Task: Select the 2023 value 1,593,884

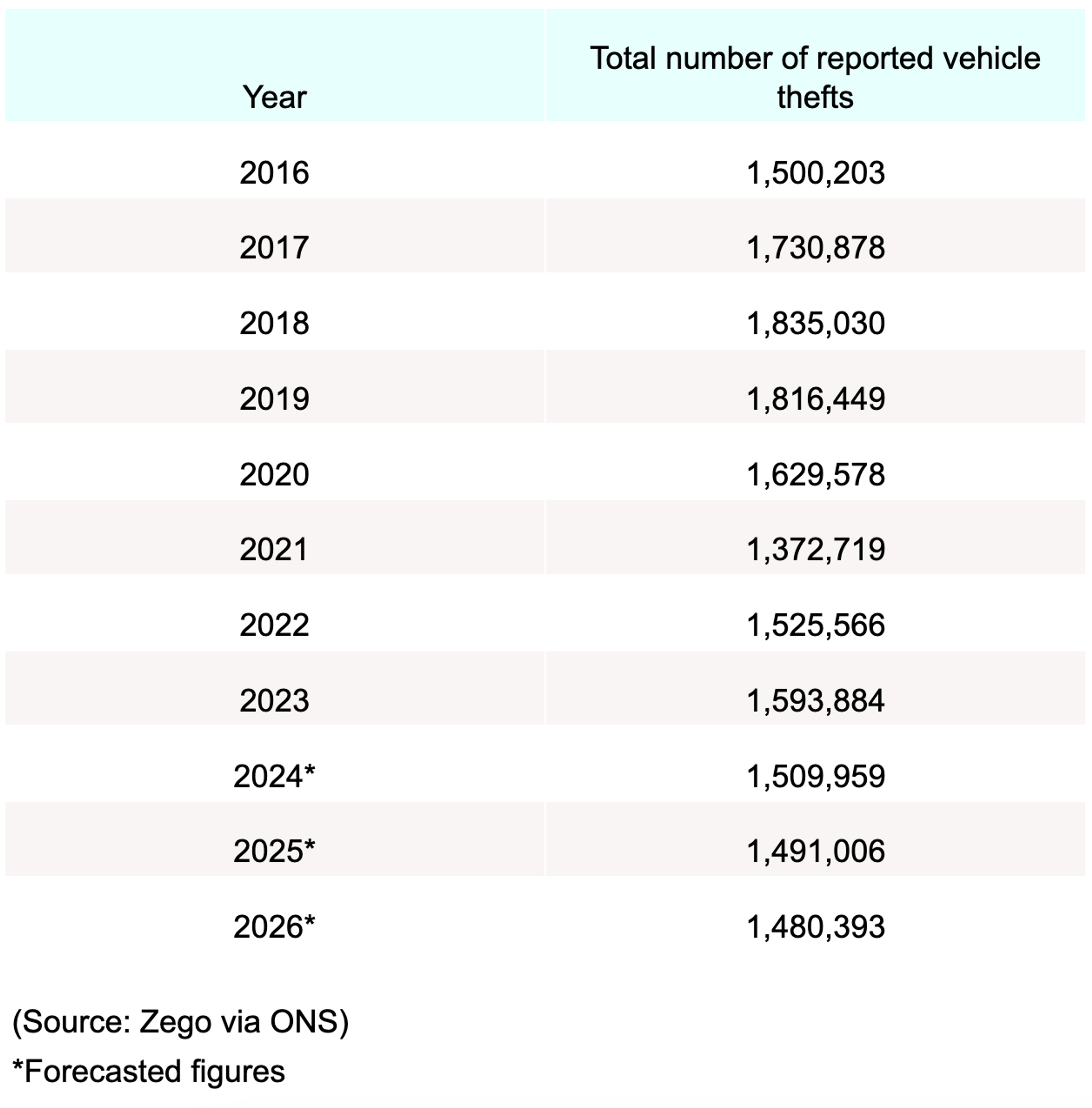Action: pyautogui.click(x=815, y=700)
